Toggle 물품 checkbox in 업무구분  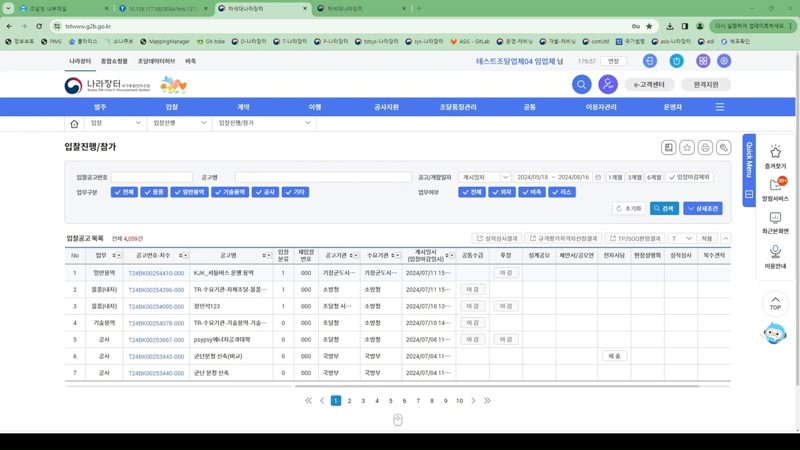154,192
